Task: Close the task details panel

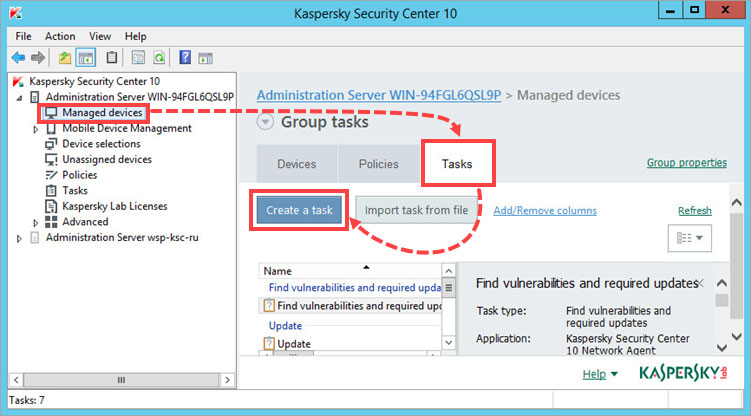Action: (700, 283)
